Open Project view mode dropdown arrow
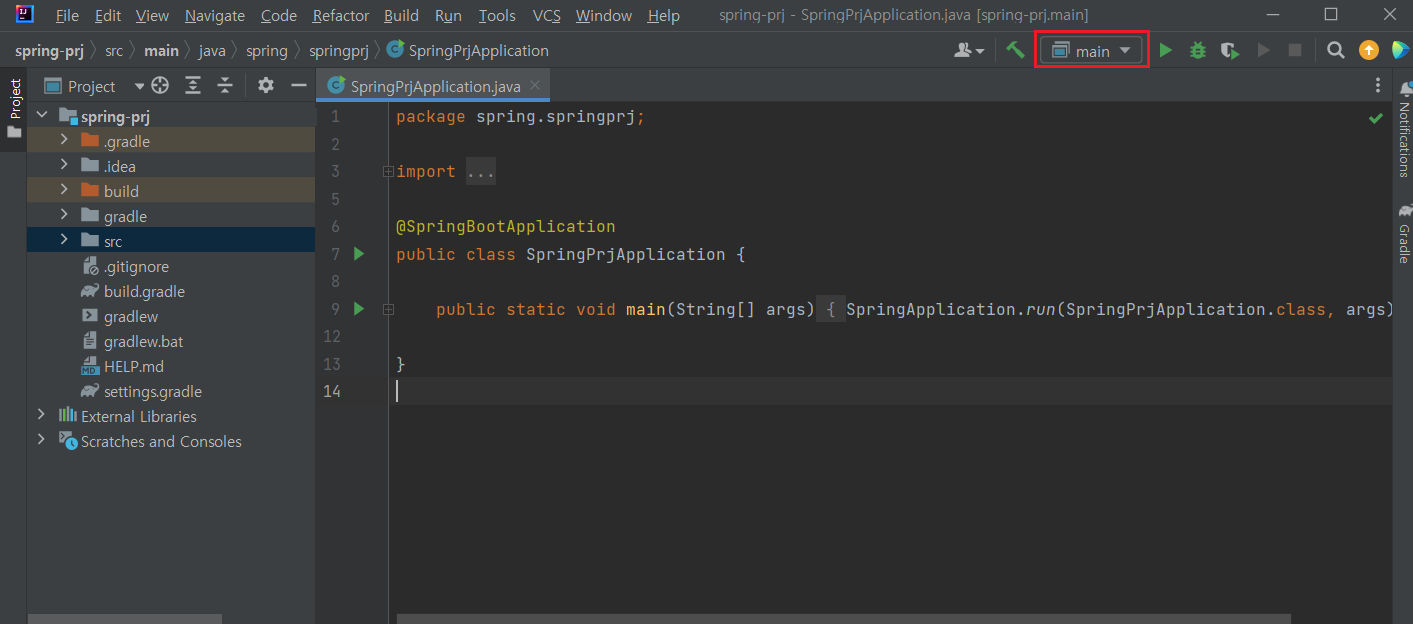 pyautogui.click(x=139, y=86)
